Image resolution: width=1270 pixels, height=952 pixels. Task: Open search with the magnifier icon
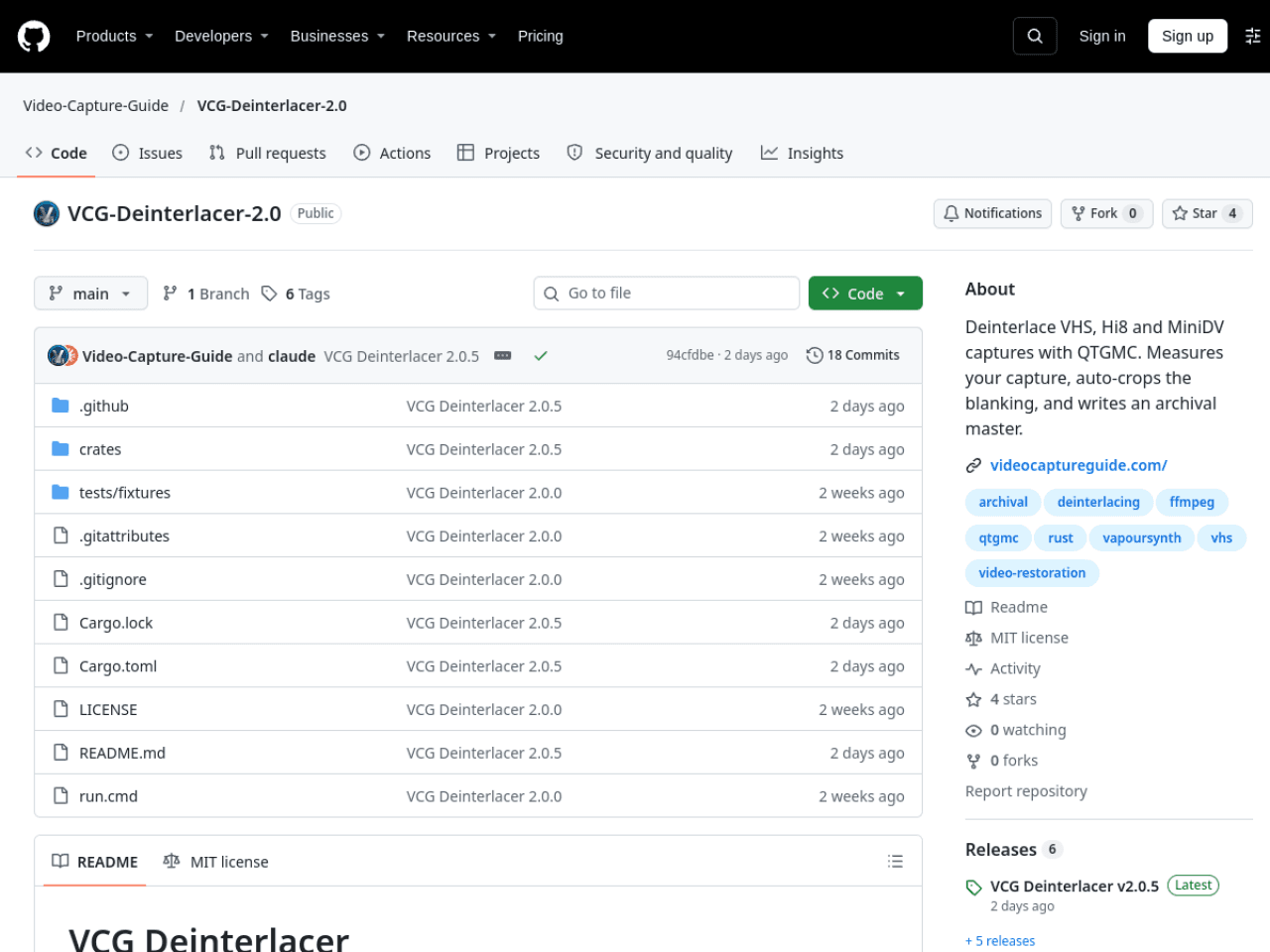pos(1035,36)
